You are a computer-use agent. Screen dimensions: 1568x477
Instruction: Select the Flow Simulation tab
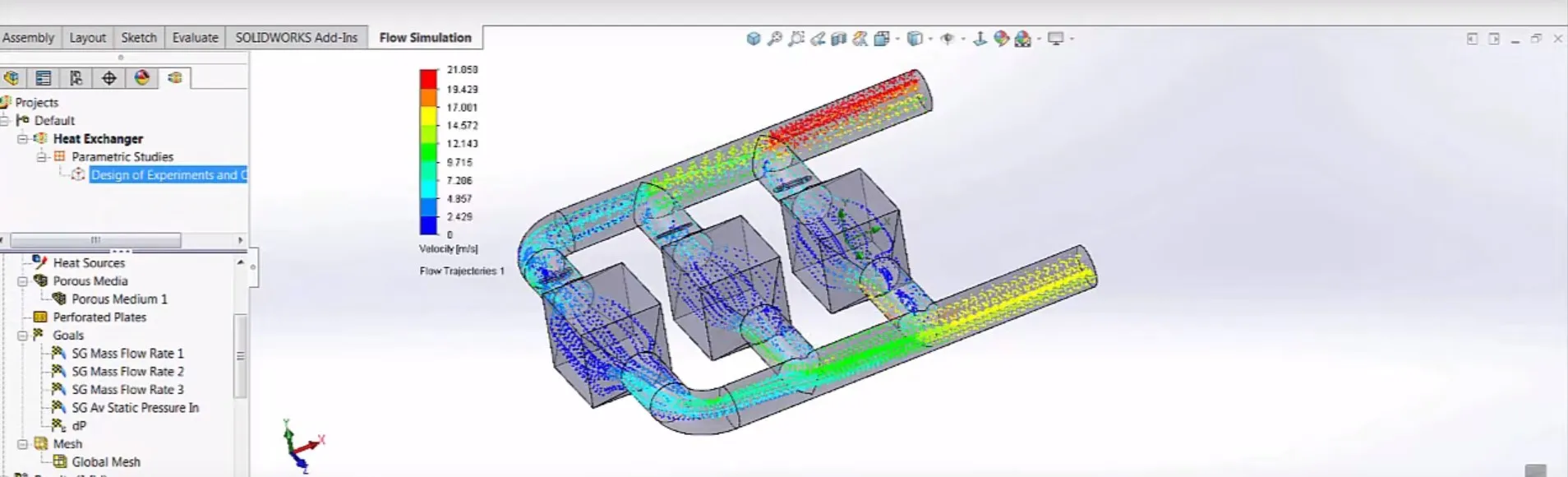pyautogui.click(x=425, y=38)
